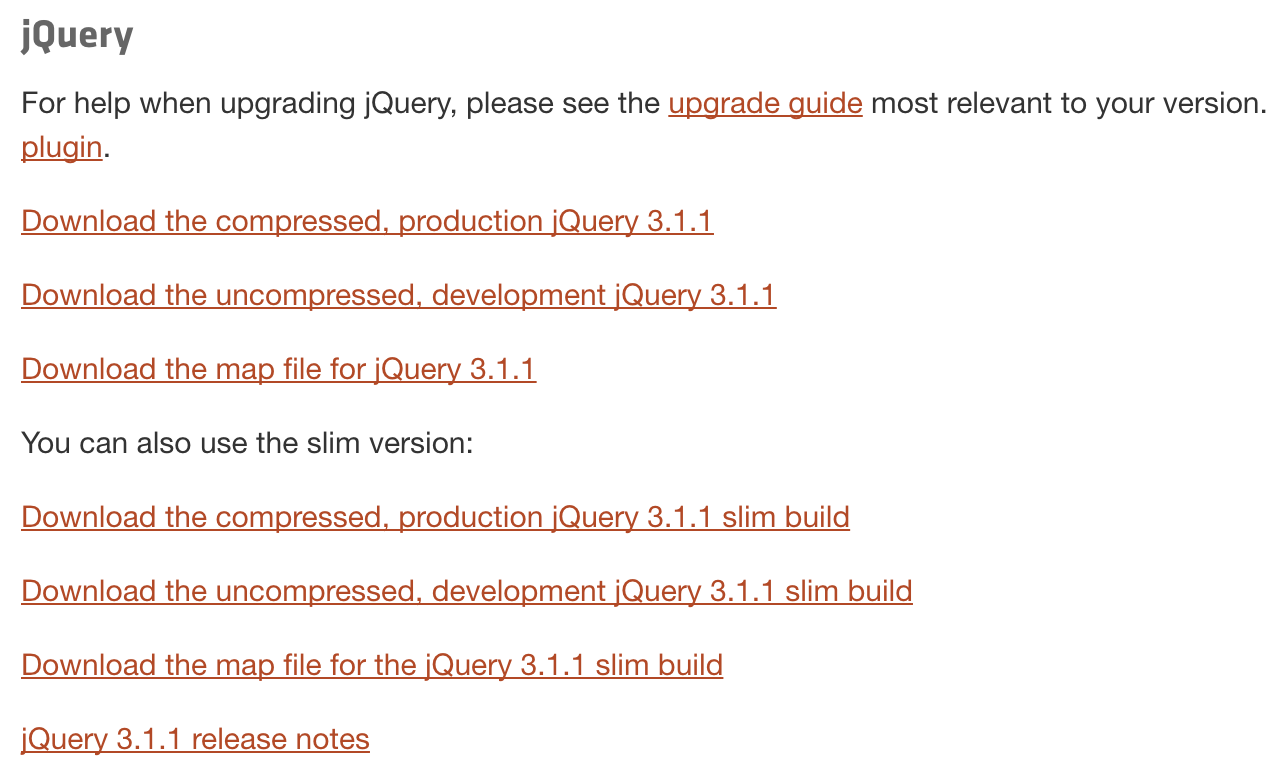Click the 'You can also use the slim version' text
This screenshot has width=1274, height=782.
click(246, 442)
